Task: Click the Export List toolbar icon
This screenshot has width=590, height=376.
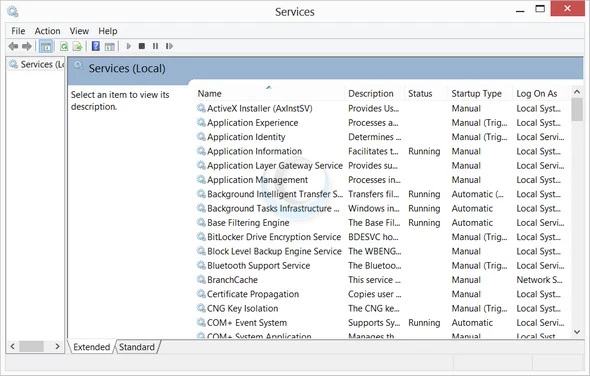Action: point(78,46)
